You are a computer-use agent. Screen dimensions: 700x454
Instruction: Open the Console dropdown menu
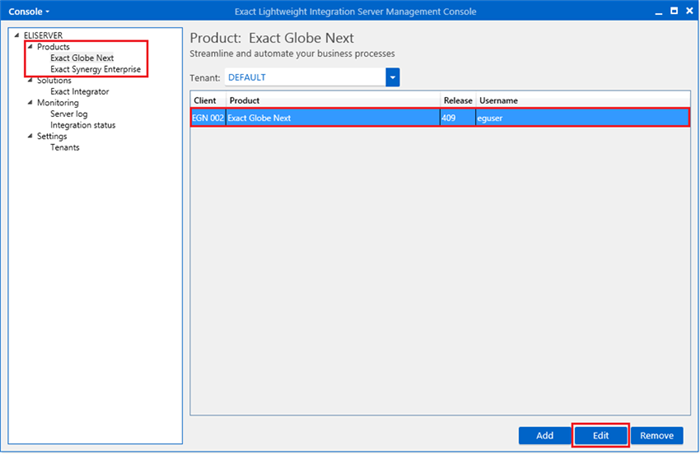coord(29,12)
